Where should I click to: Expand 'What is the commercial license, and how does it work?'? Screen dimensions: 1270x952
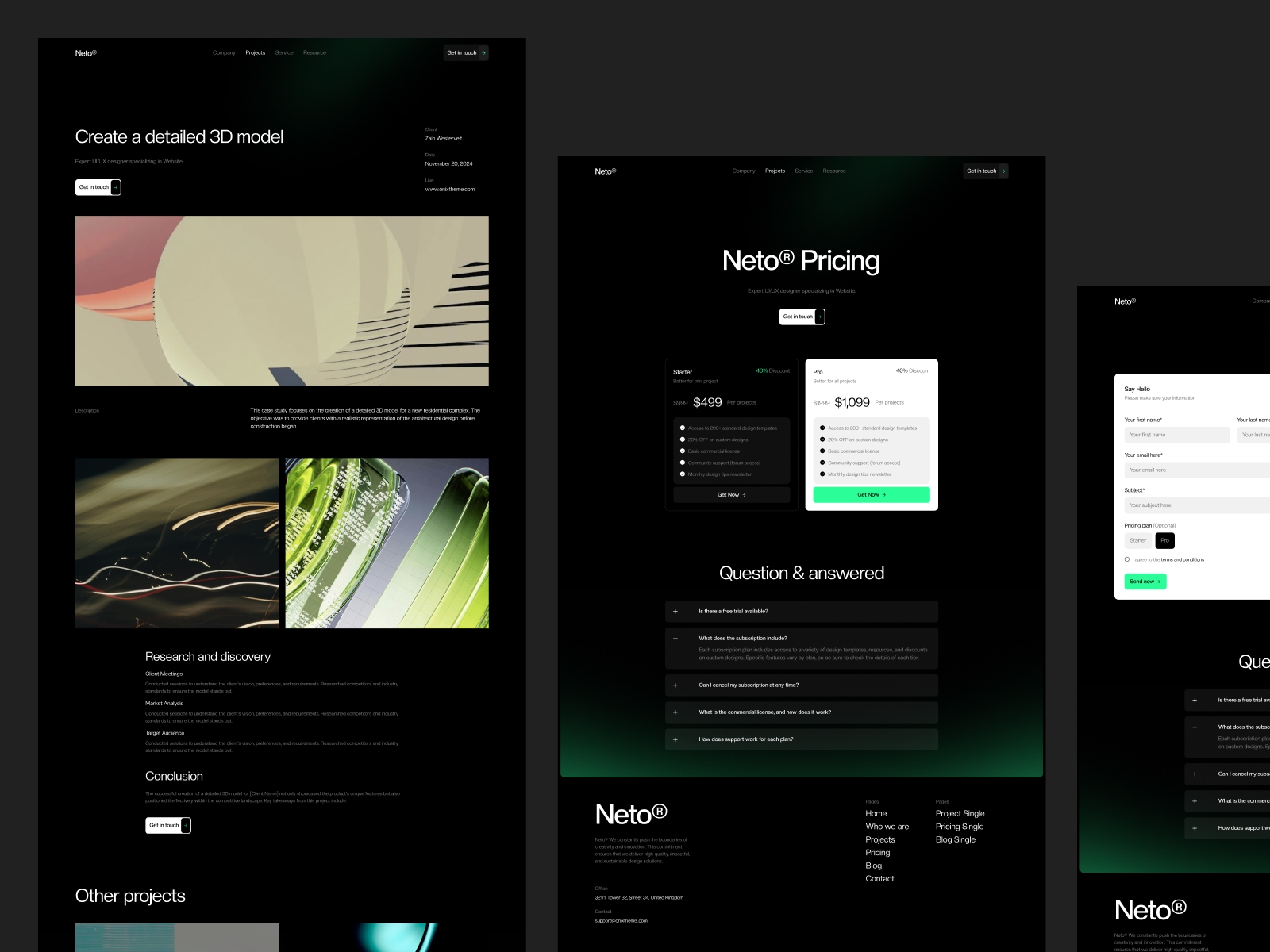pyautogui.click(x=674, y=712)
